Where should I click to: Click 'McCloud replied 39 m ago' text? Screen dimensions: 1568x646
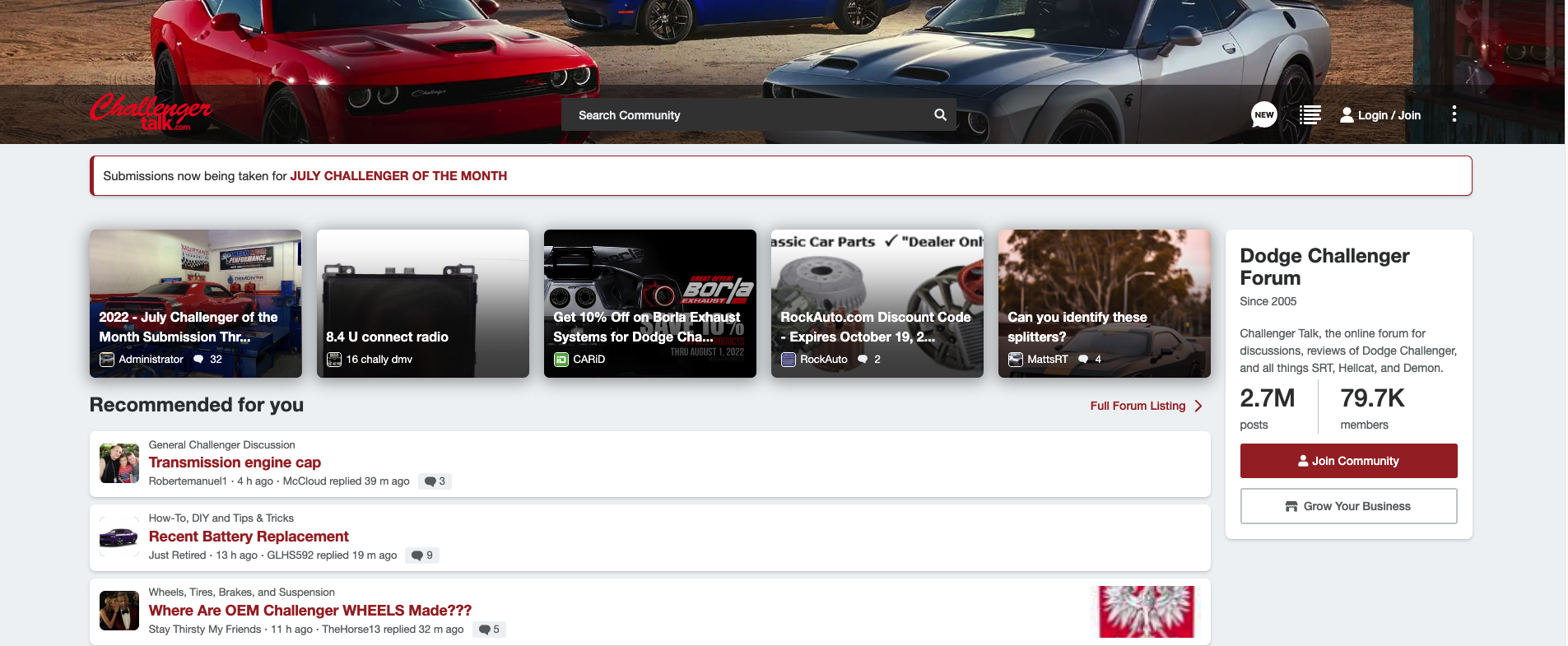(346, 481)
